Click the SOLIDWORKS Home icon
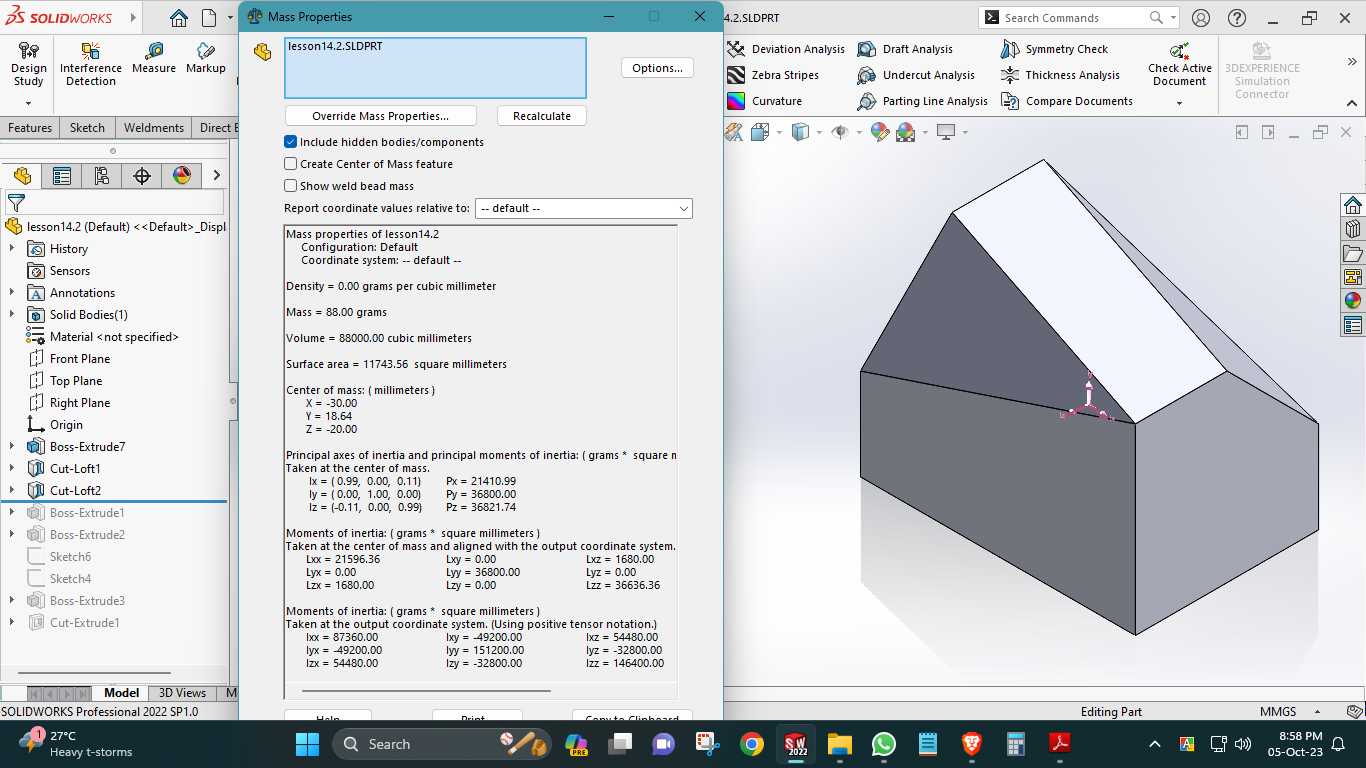Image resolution: width=1366 pixels, height=768 pixels. point(178,18)
